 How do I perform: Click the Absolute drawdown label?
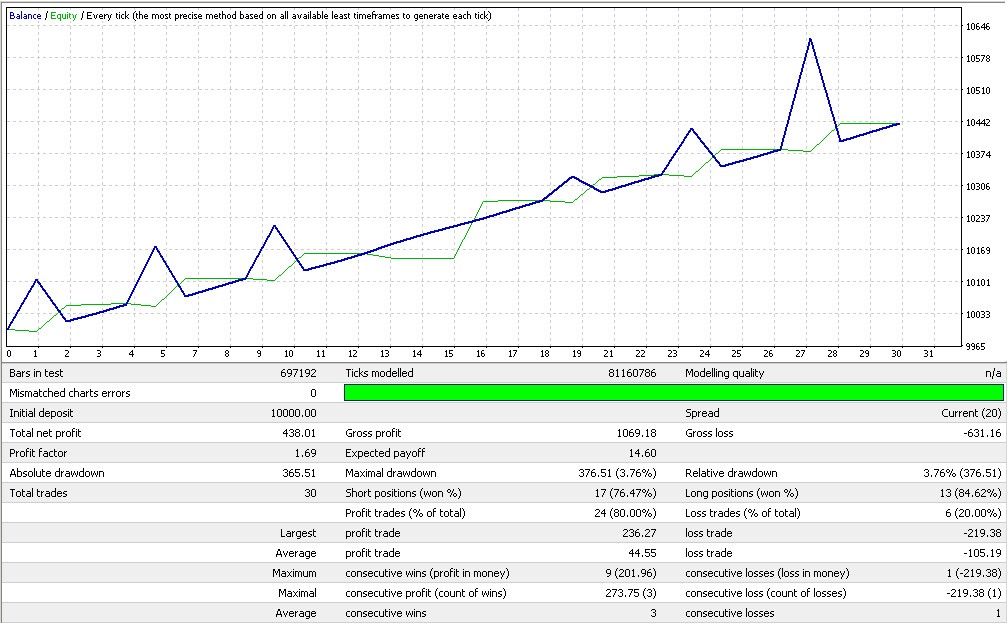[x=57, y=473]
